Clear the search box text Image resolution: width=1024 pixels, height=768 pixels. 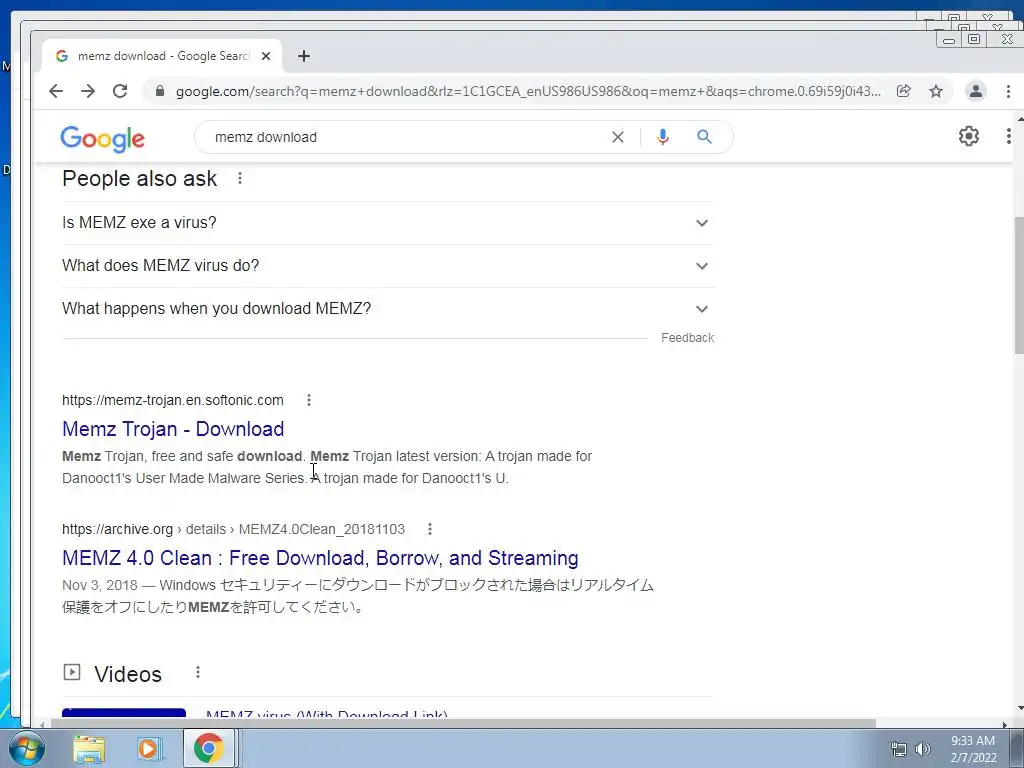point(618,137)
